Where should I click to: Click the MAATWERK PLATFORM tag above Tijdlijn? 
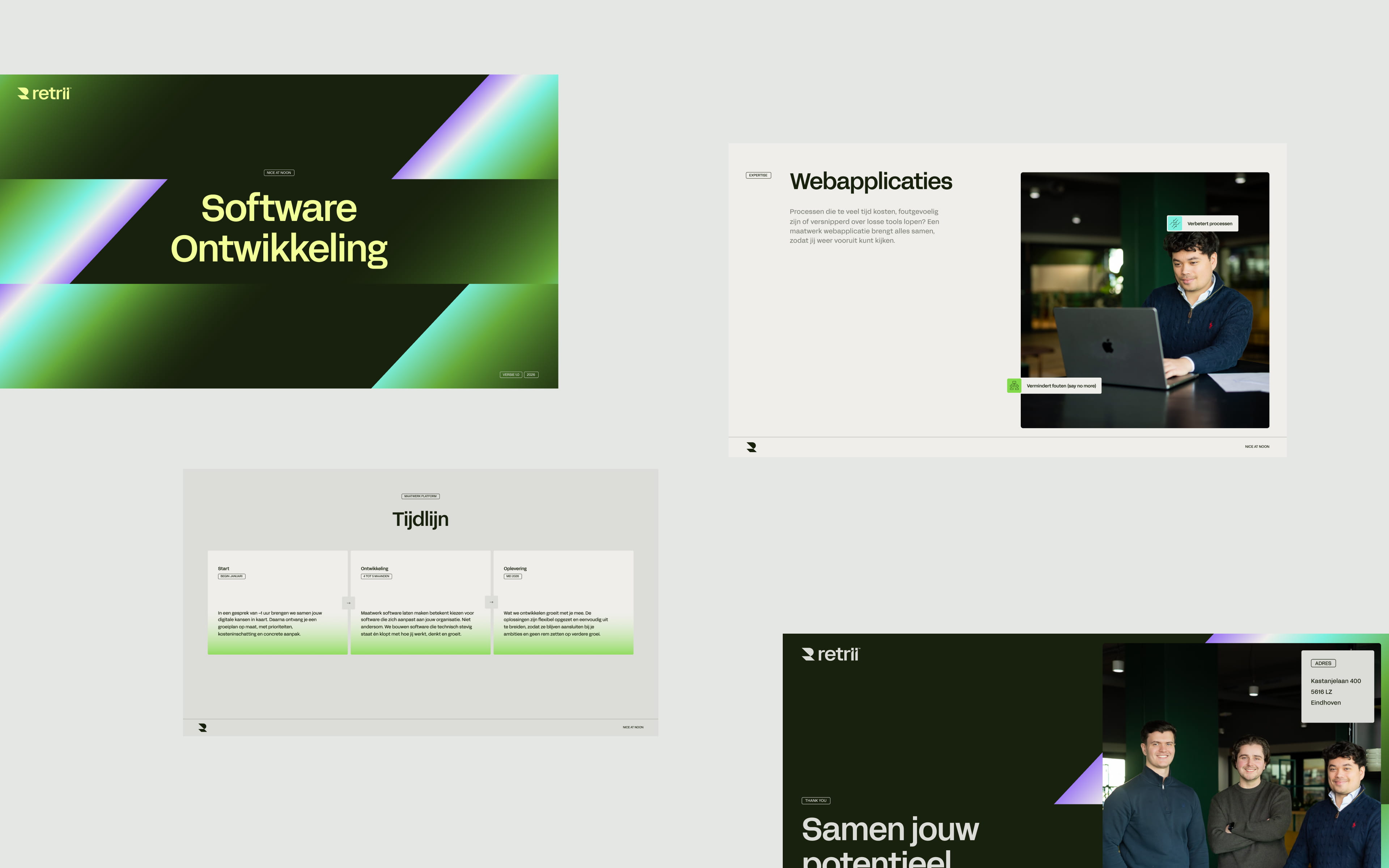pyautogui.click(x=420, y=496)
